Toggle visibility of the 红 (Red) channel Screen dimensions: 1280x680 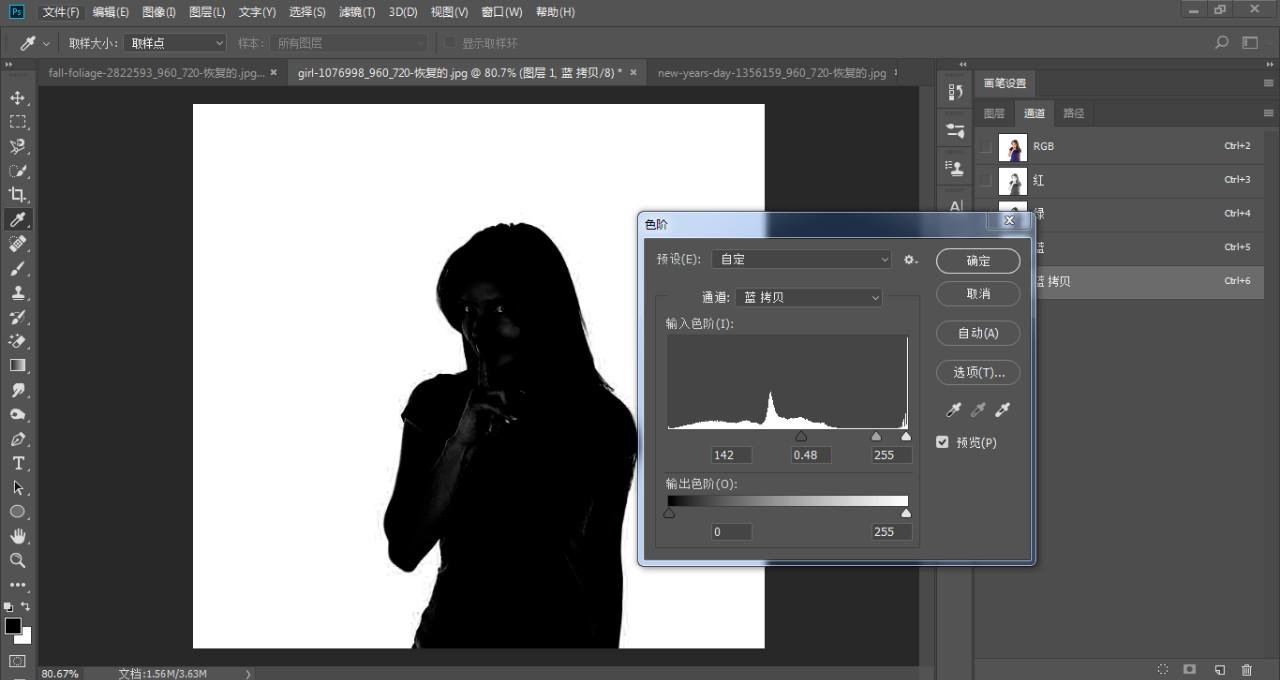click(x=986, y=181)
